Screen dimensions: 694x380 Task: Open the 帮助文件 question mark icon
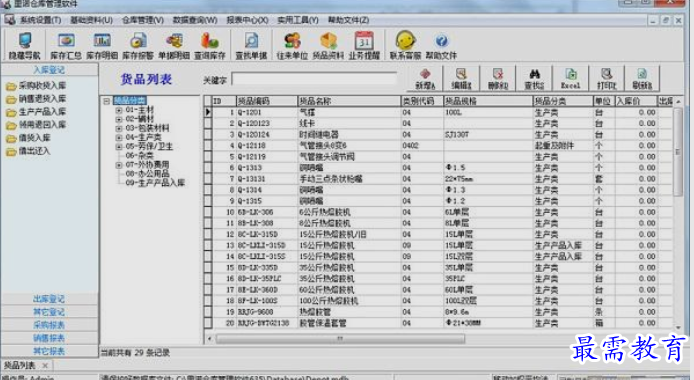(441, 46)
